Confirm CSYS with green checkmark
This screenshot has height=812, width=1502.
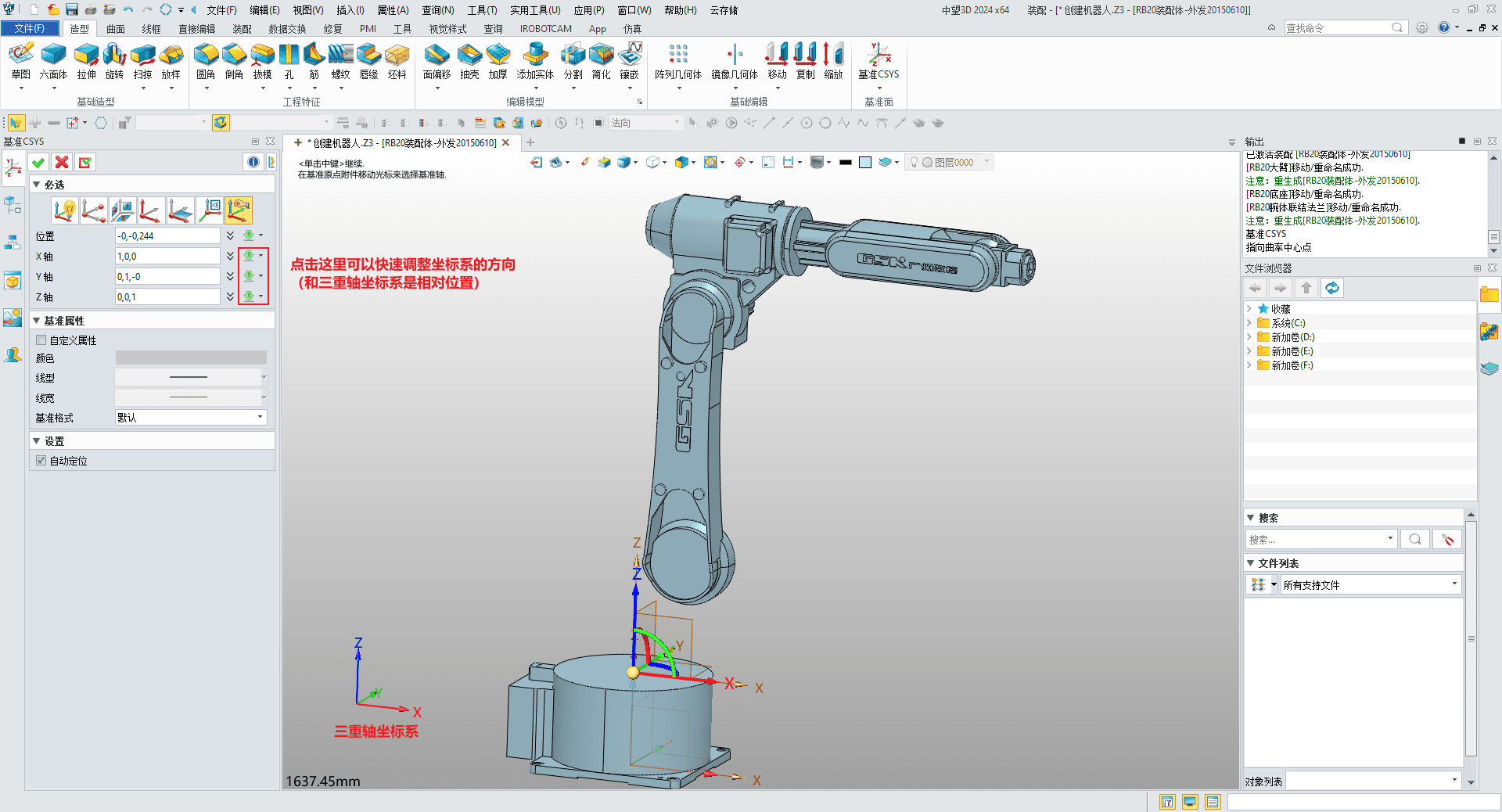(x=38, y=162)
